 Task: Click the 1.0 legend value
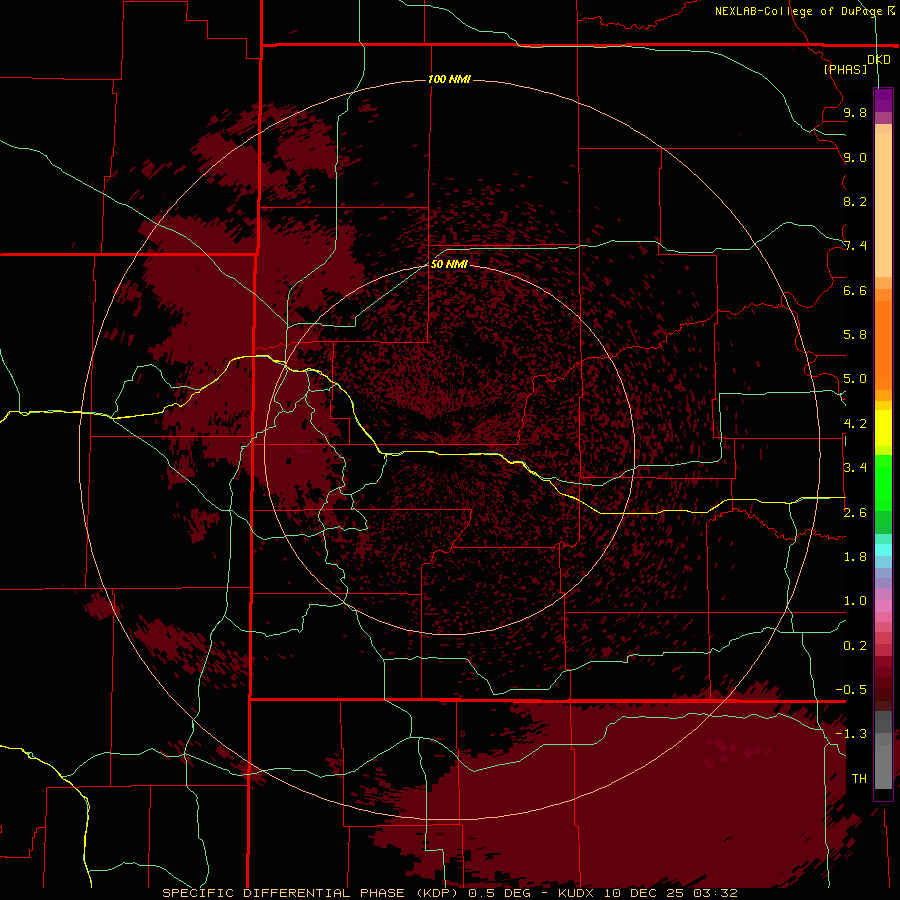pyautogui.click(x=855, y=601)
